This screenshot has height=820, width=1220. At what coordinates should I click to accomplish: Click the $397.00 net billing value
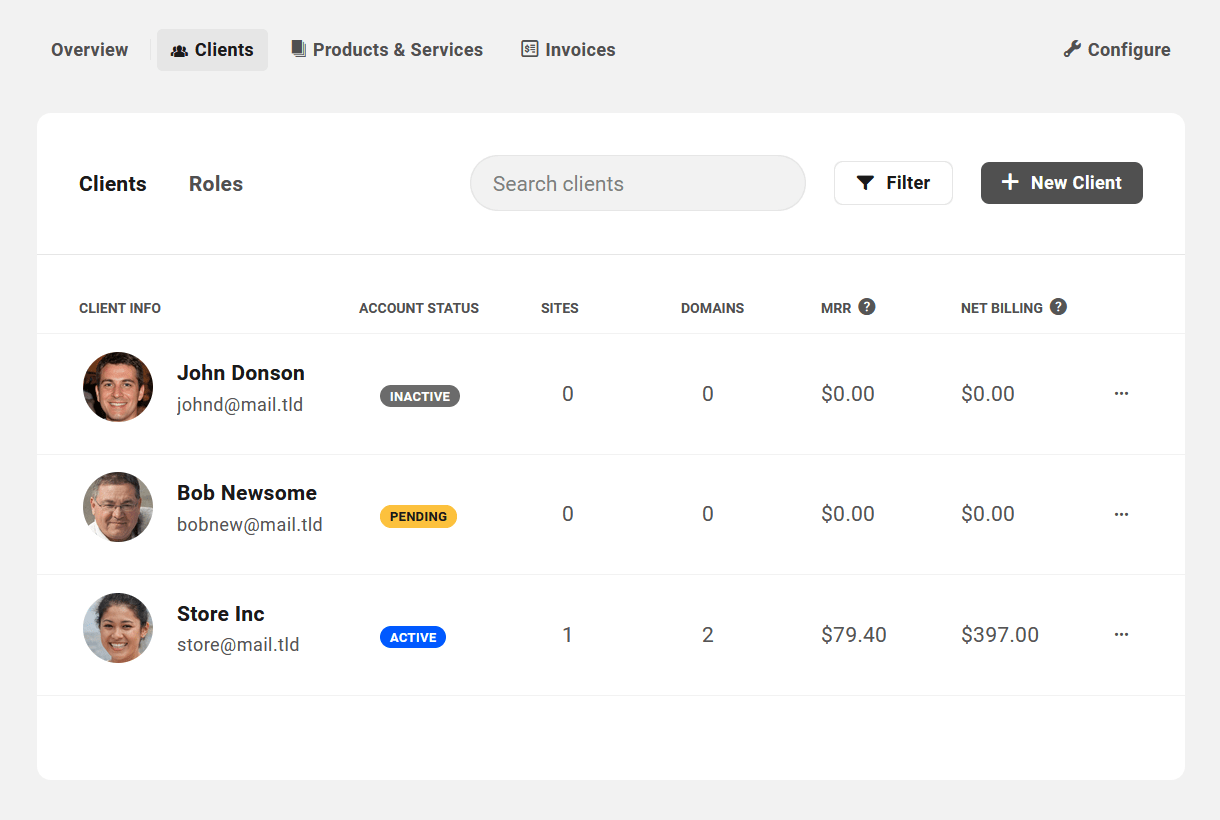[x=1000, y=635]
